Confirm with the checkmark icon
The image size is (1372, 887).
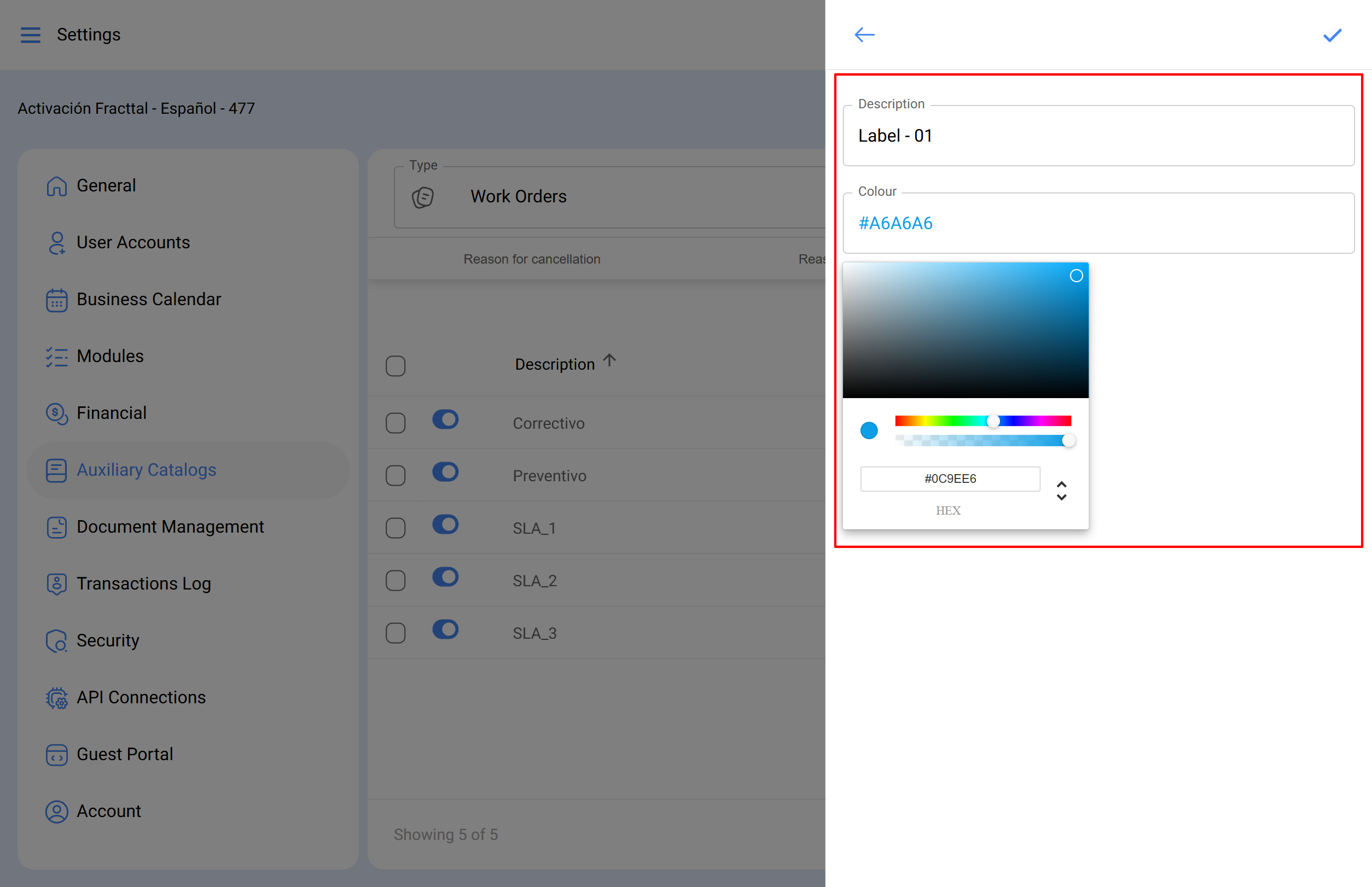point(1332,36)
